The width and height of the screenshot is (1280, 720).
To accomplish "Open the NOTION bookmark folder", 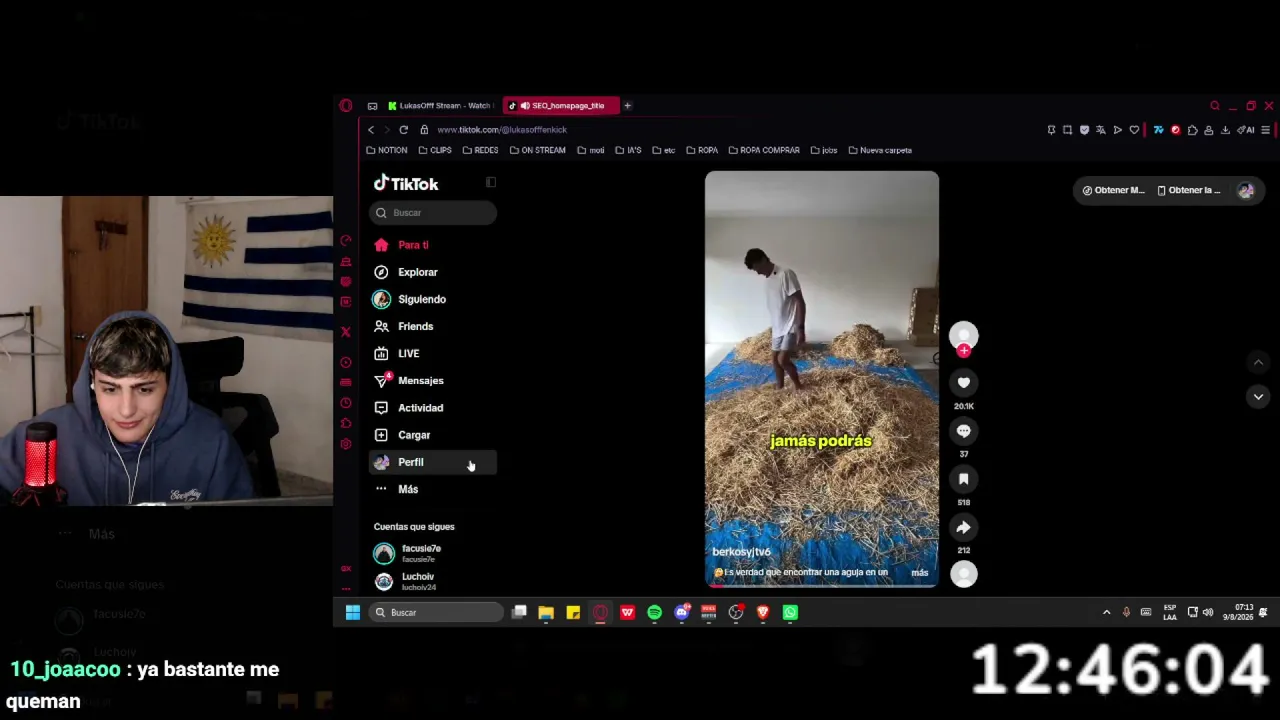I will (387, 150).
